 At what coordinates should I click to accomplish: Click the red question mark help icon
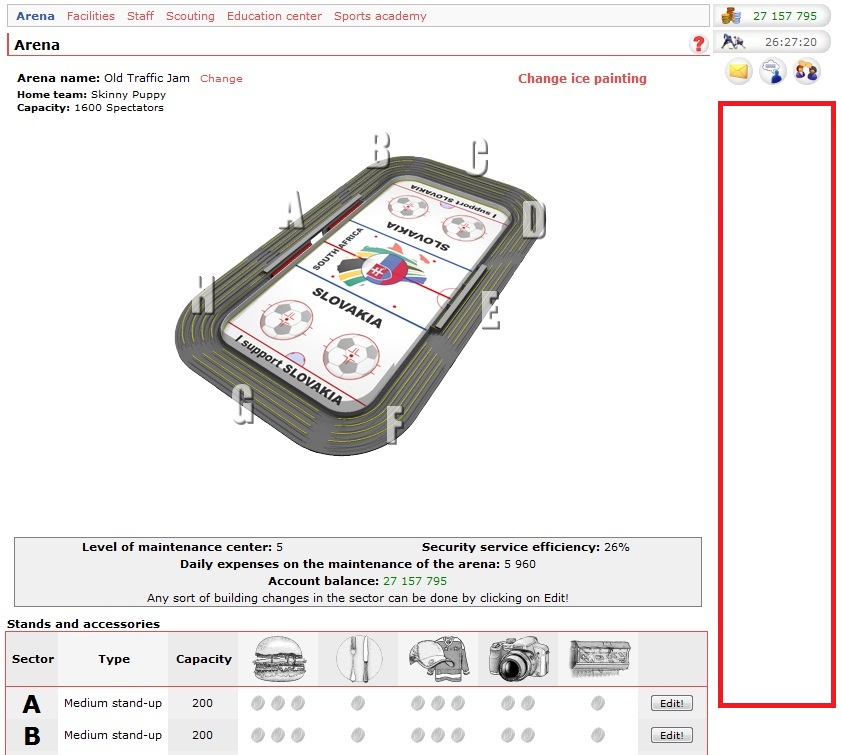pos(698,43)
